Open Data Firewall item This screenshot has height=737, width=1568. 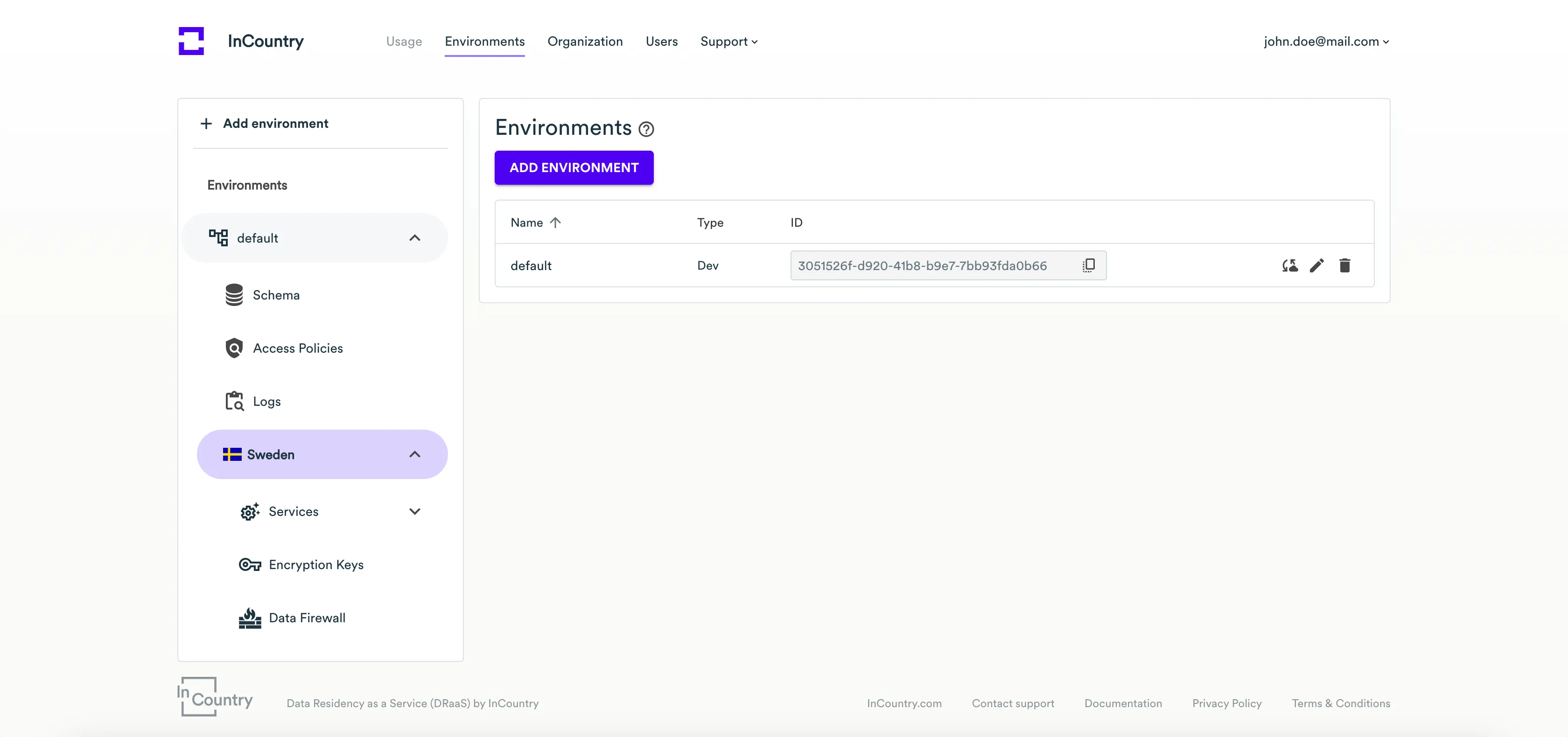306,619
